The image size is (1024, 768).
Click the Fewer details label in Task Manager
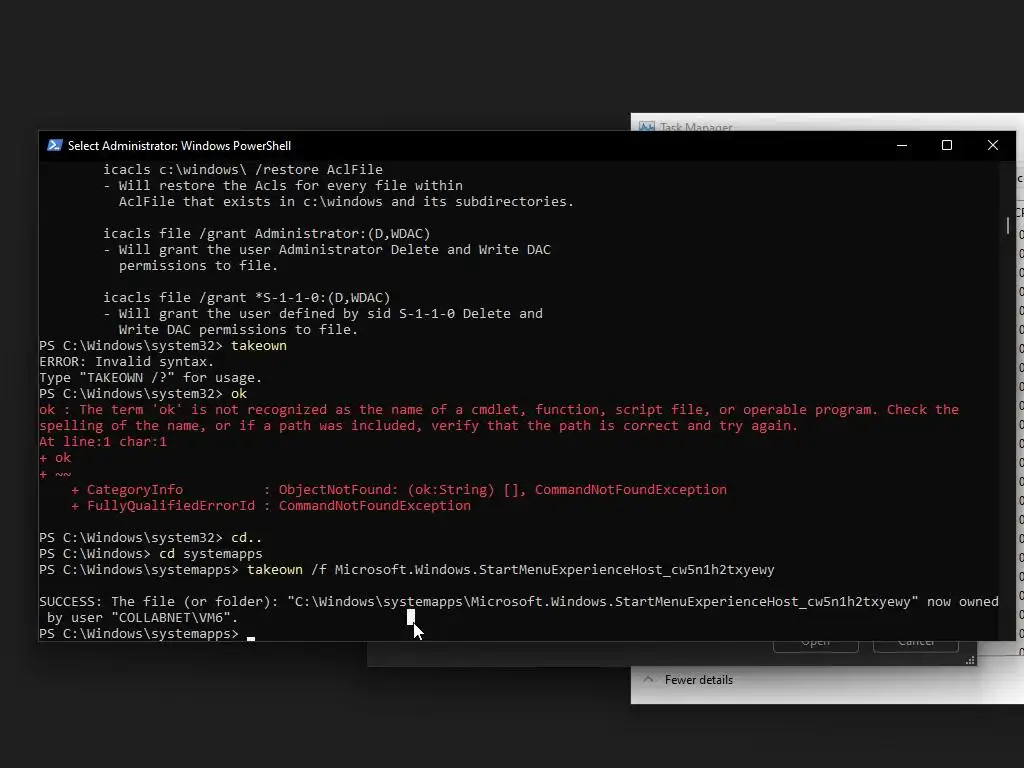699,680
